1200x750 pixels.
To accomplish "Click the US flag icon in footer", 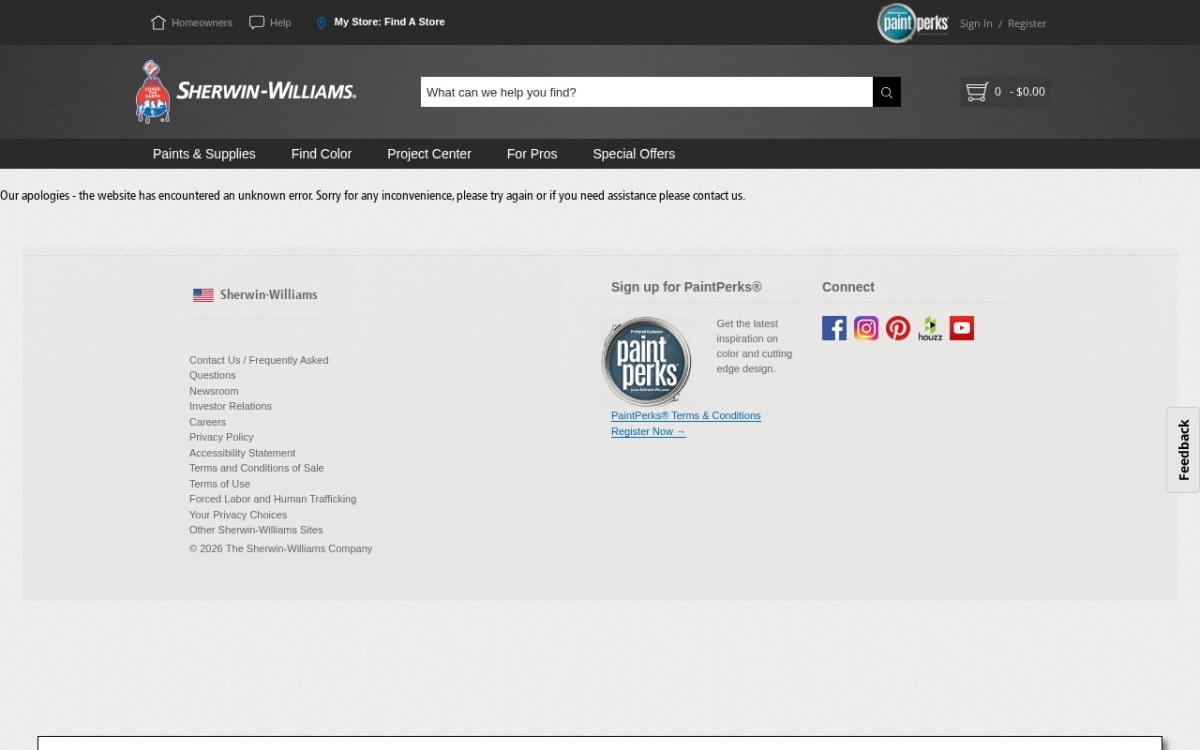I will click(x=203, y=295).
